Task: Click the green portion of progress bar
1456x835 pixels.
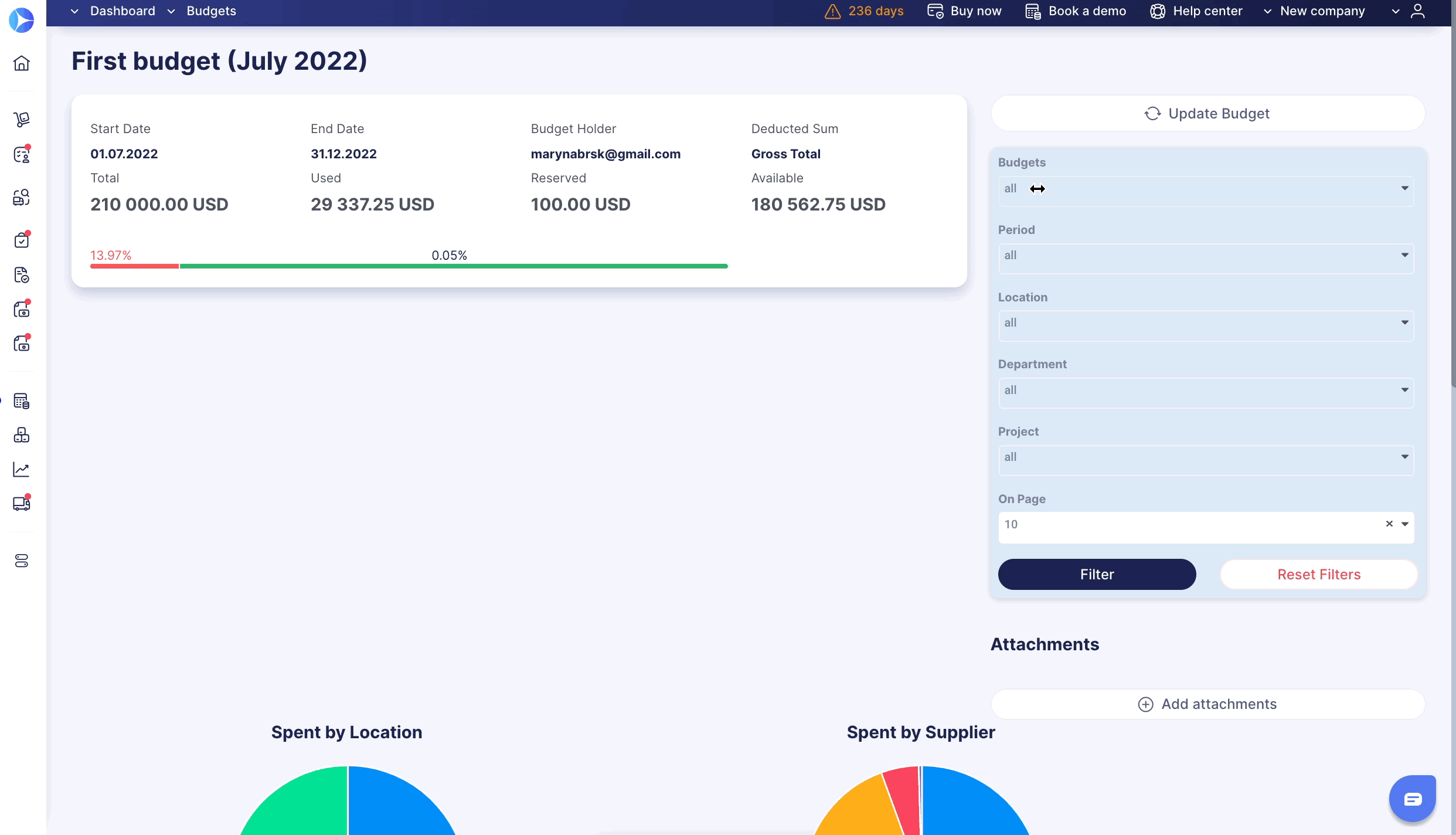Action: pyautogui.click(x=454, y=266)
